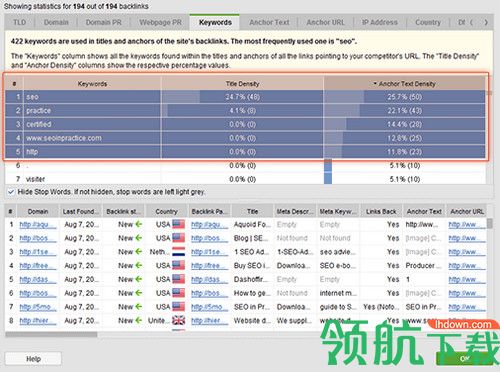
Task: Click the Netherlands flag in row 3
Action: pyautogui.click(x=179, y=252)
